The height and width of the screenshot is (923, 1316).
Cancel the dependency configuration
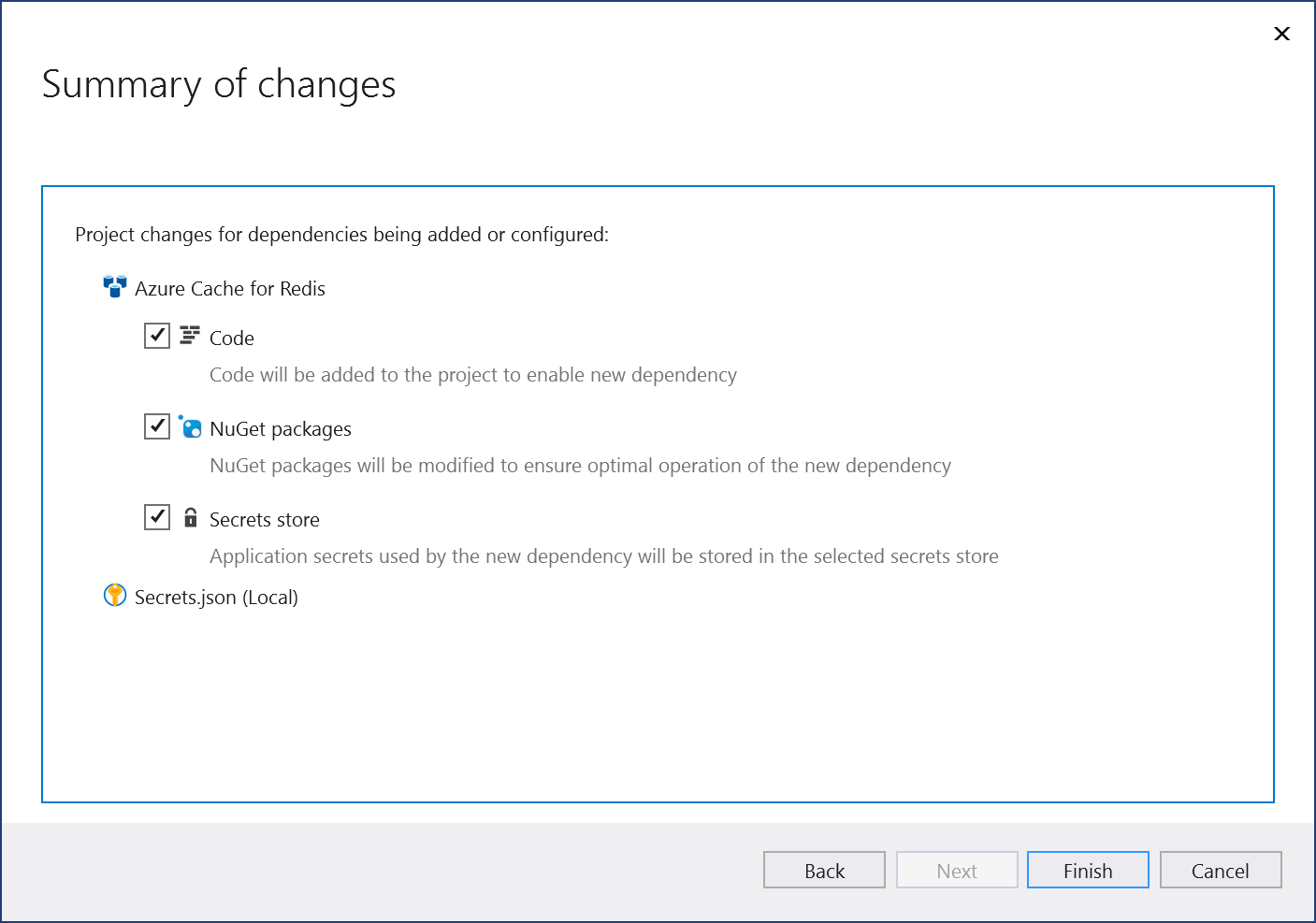[x=1220, y=870]
